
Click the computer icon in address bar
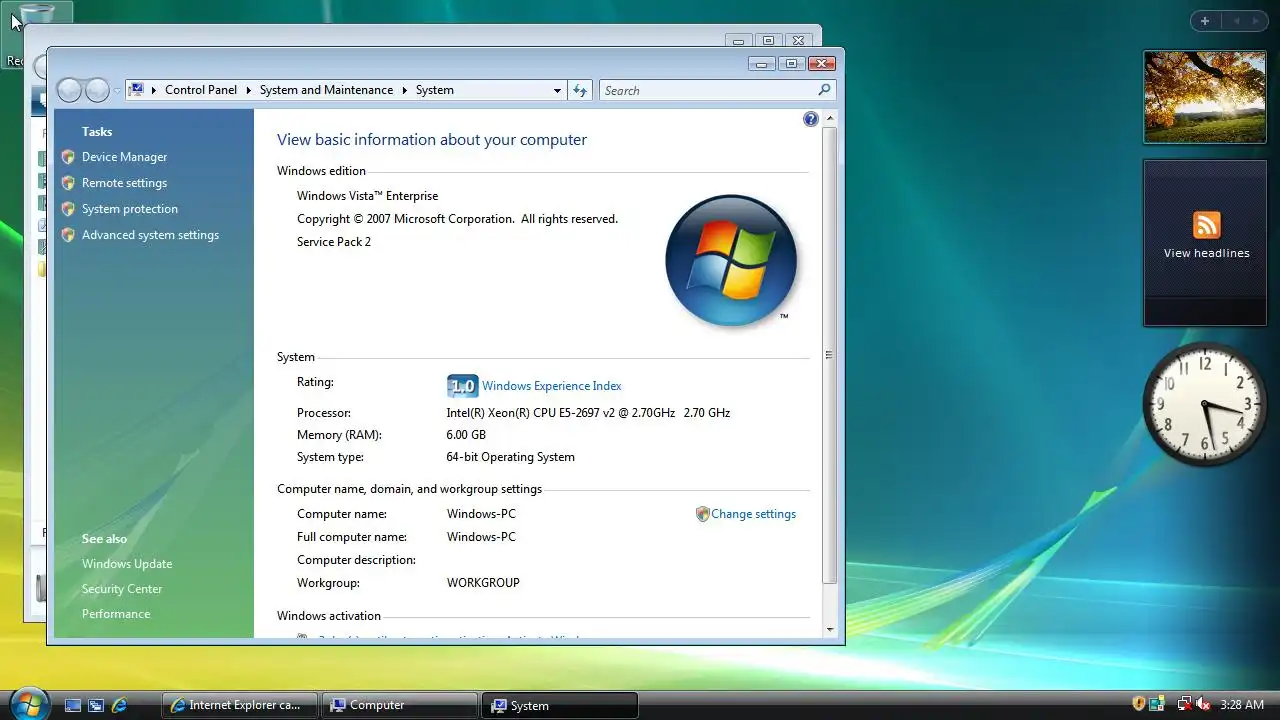point(137,90)
